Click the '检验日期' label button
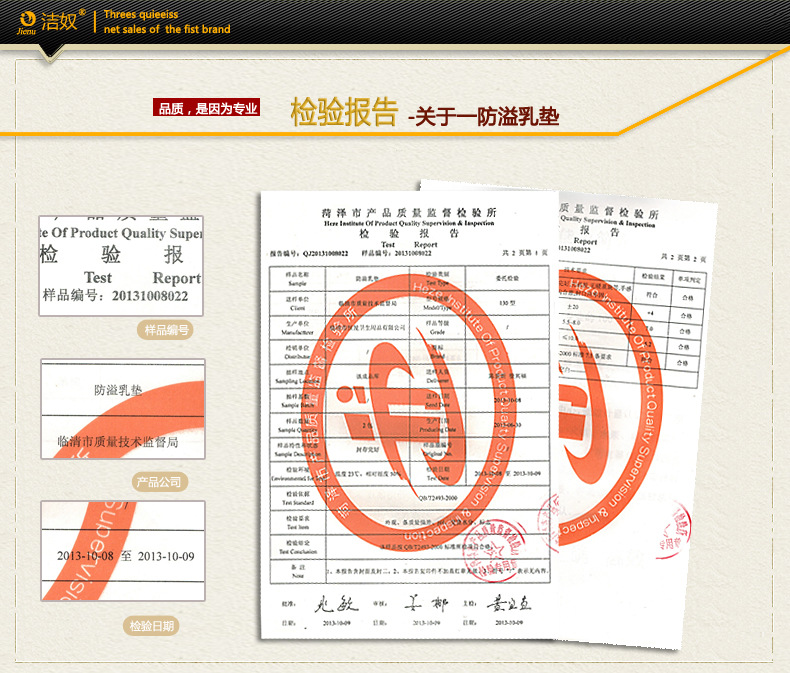 click(x=151, y=626)
